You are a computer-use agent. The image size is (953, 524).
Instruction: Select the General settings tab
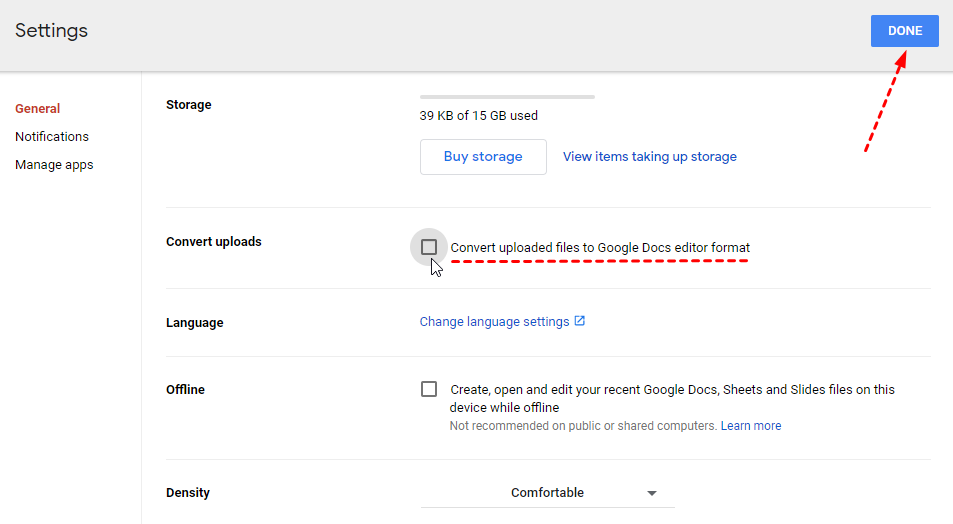[x=38, y=109]
